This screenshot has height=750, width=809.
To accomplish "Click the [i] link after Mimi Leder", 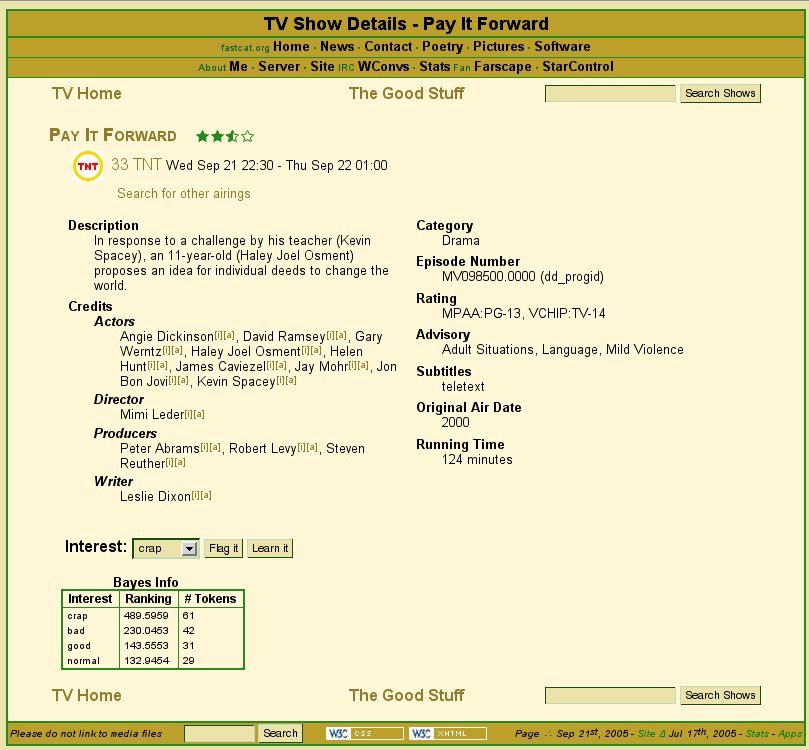I will coord(188,414).
